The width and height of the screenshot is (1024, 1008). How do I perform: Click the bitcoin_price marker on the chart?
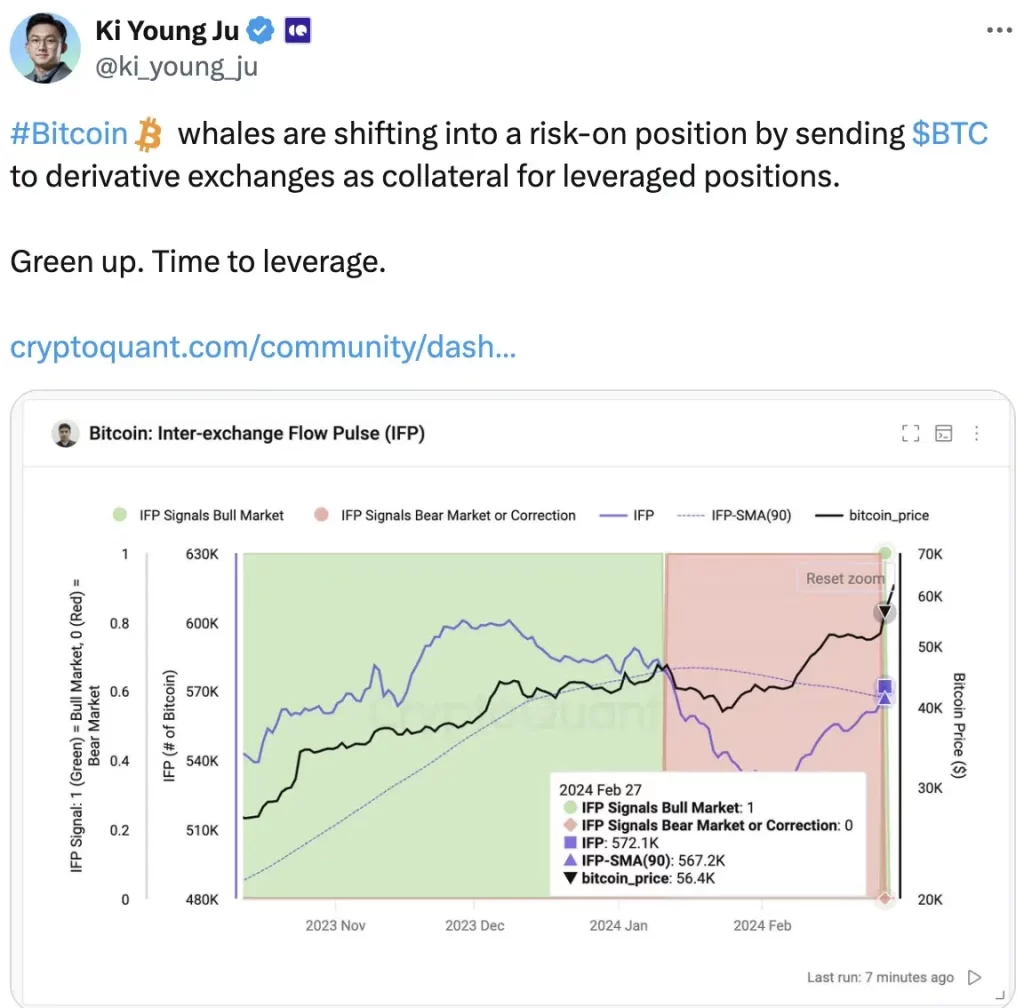(884, 612)
